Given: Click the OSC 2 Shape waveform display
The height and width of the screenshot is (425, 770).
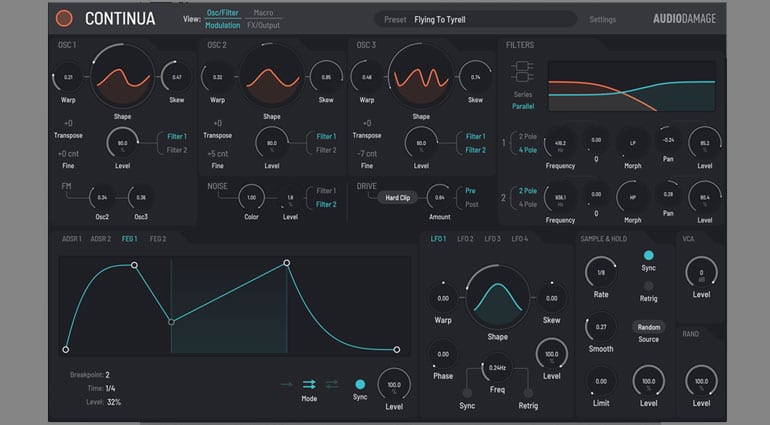Looking at the screenshot, I should point(272,77).
